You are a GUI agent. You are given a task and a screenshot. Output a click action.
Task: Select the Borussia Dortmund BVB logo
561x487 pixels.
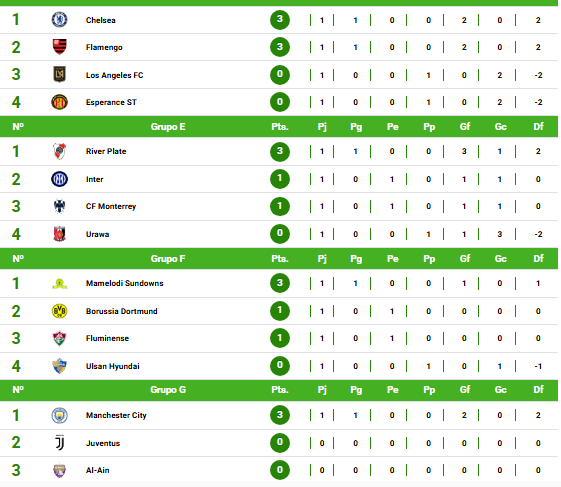pos(59,311)
